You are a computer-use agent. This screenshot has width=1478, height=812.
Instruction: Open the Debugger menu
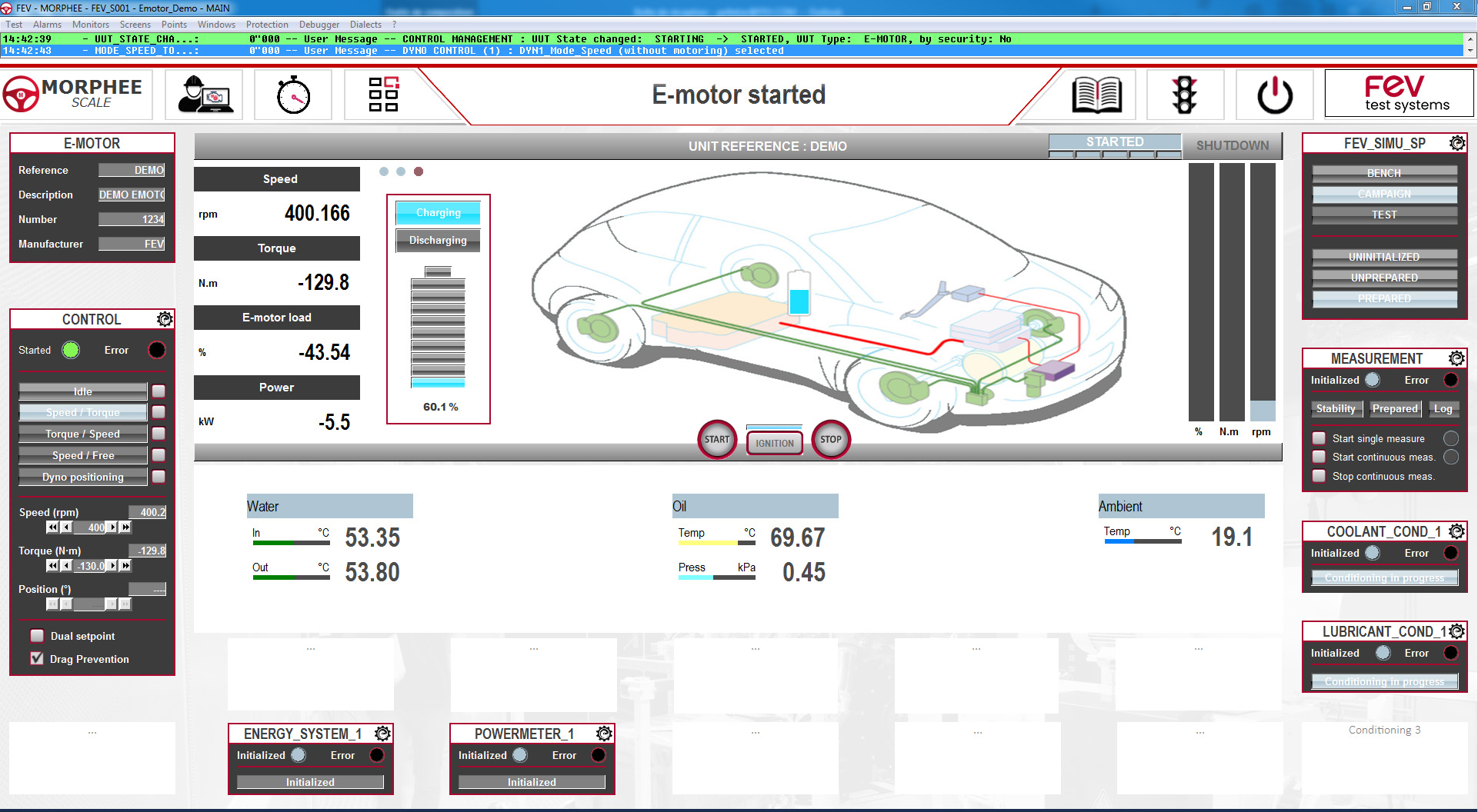click(x=319, y=25)
